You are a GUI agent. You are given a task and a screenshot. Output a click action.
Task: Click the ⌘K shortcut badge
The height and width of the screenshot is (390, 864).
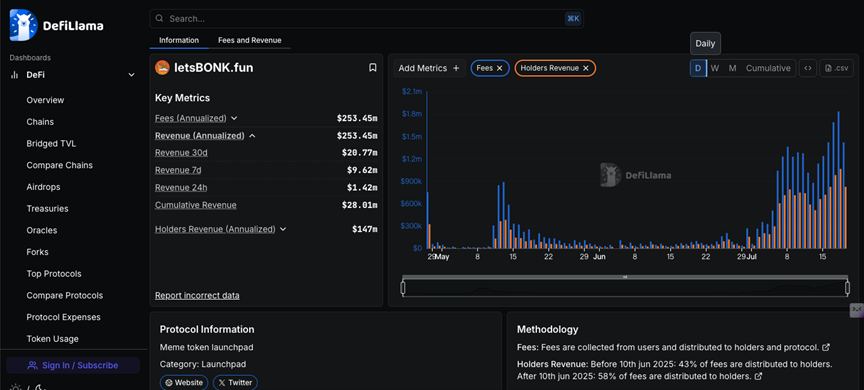[x=573, y=19]
